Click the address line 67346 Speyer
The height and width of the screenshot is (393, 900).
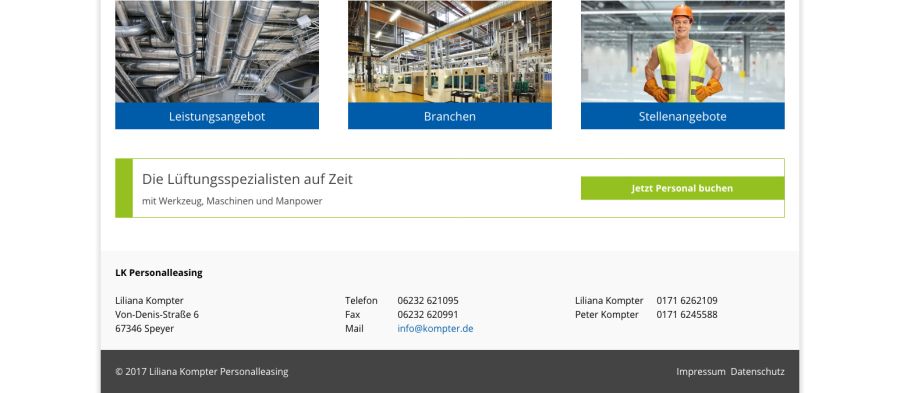145,329
